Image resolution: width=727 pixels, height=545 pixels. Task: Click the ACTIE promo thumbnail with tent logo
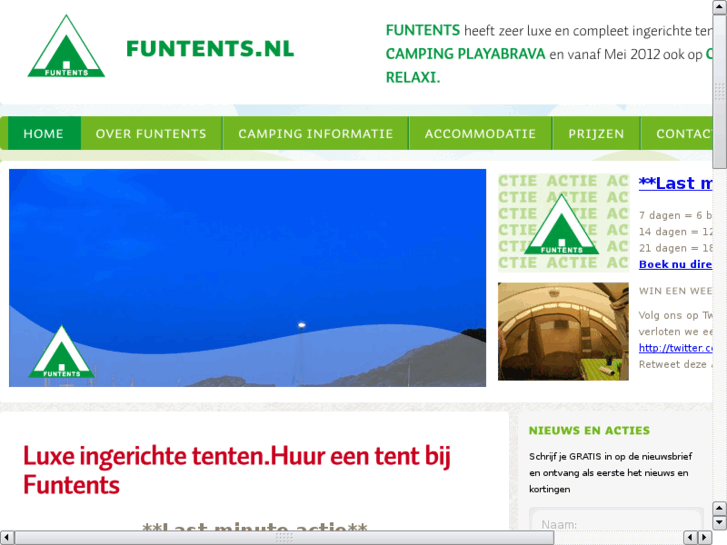(563, 223)
